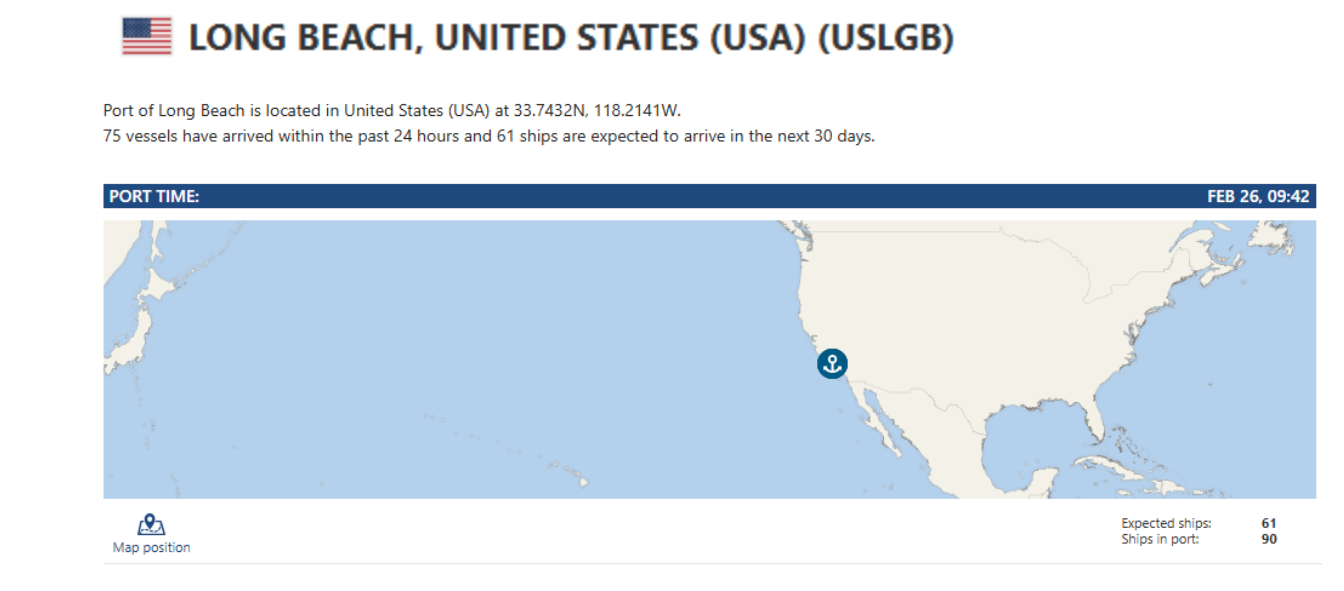Click the anchor port marker on map
The width and height of the screenshot is (1344, 591).
pos(832,364)
